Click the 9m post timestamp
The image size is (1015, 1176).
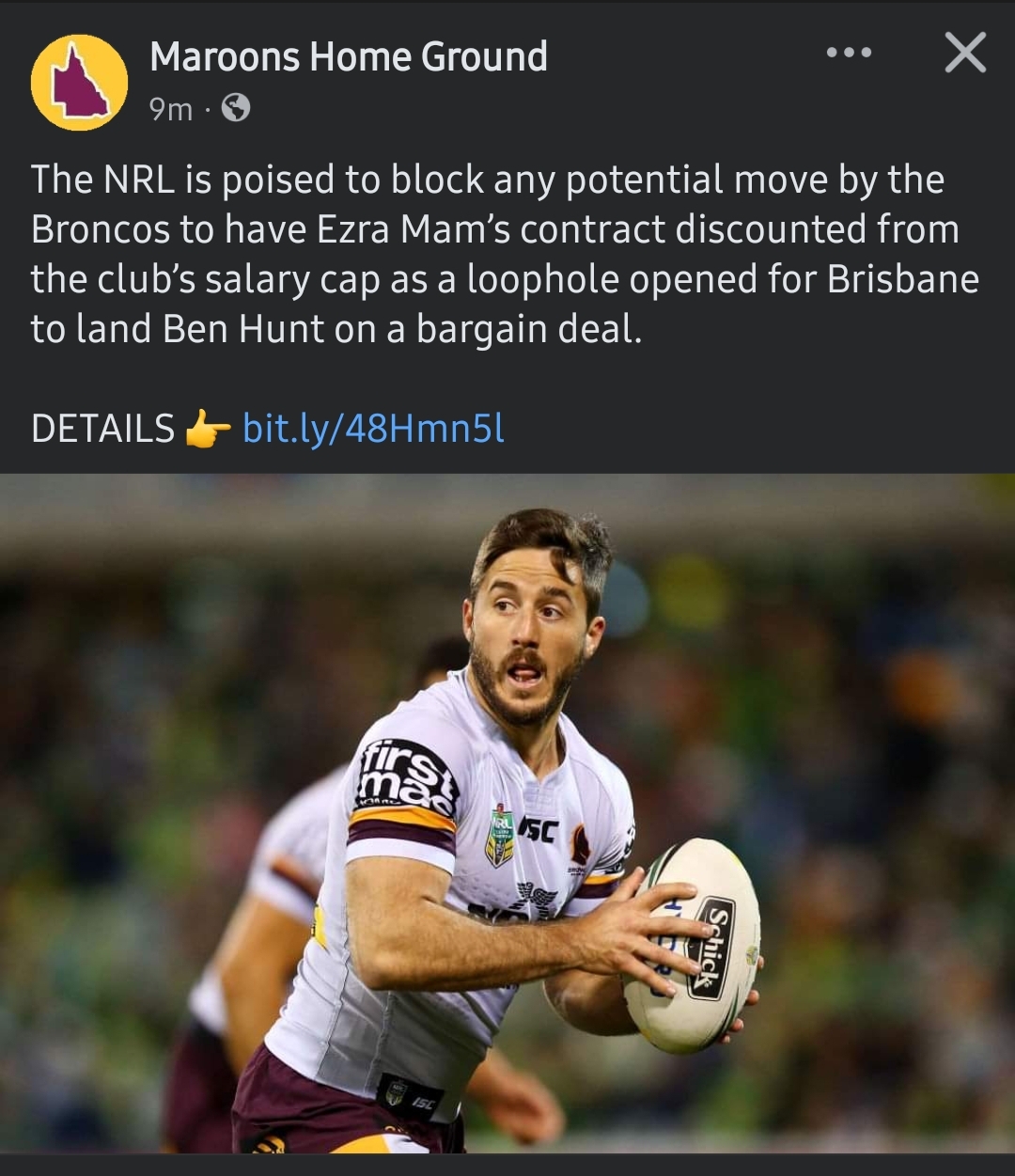click(170, 110)
